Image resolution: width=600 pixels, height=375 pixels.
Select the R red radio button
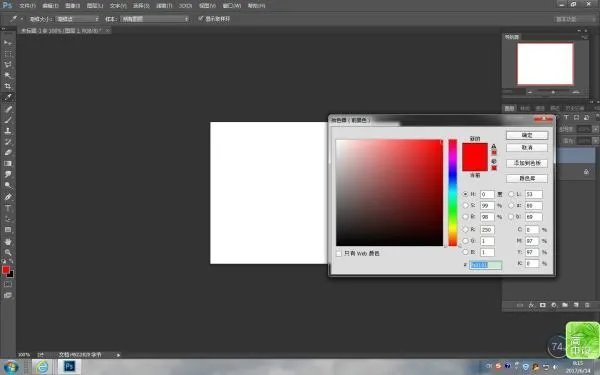pyautogui.click(x=465, y=230)
